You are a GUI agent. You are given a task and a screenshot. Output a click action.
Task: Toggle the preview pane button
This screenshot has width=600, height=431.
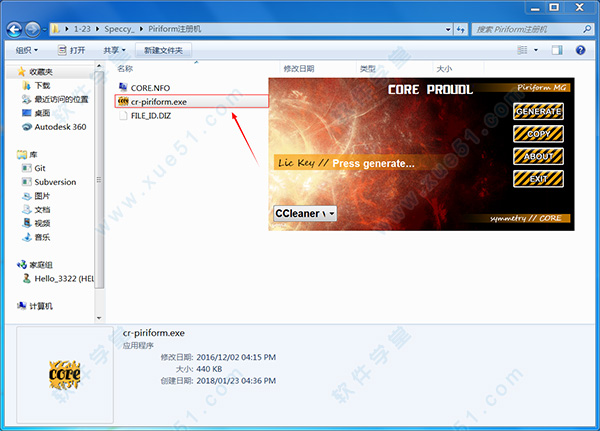click(557, 50)
